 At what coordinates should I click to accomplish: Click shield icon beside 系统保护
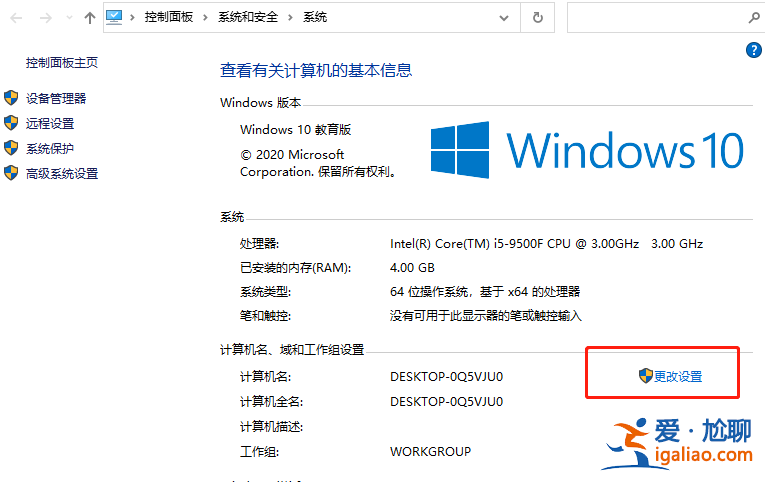(x=11, y=147)
